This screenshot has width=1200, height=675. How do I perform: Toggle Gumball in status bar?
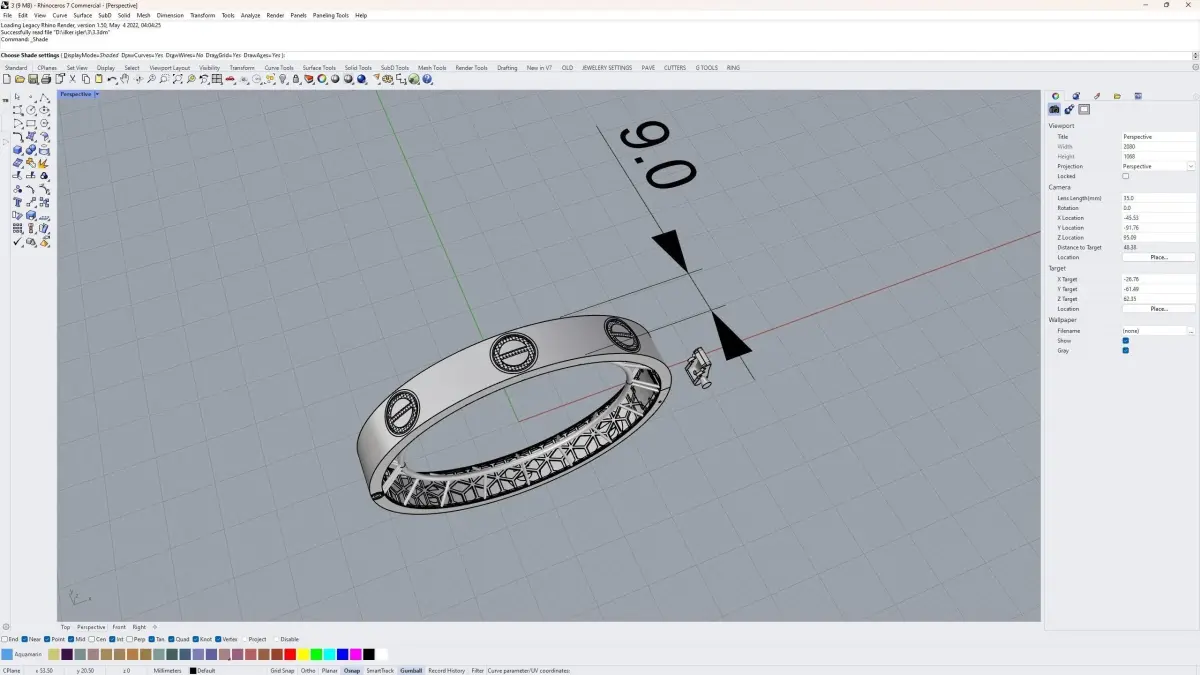tap(411, 671)
